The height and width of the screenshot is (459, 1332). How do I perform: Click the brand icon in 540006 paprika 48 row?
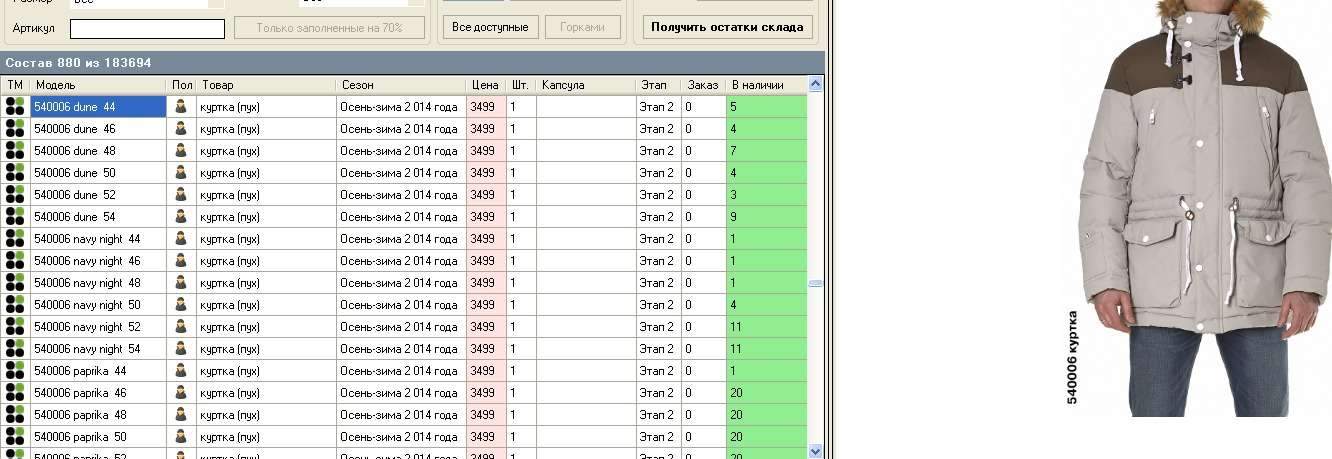click(x=15, y=414)
